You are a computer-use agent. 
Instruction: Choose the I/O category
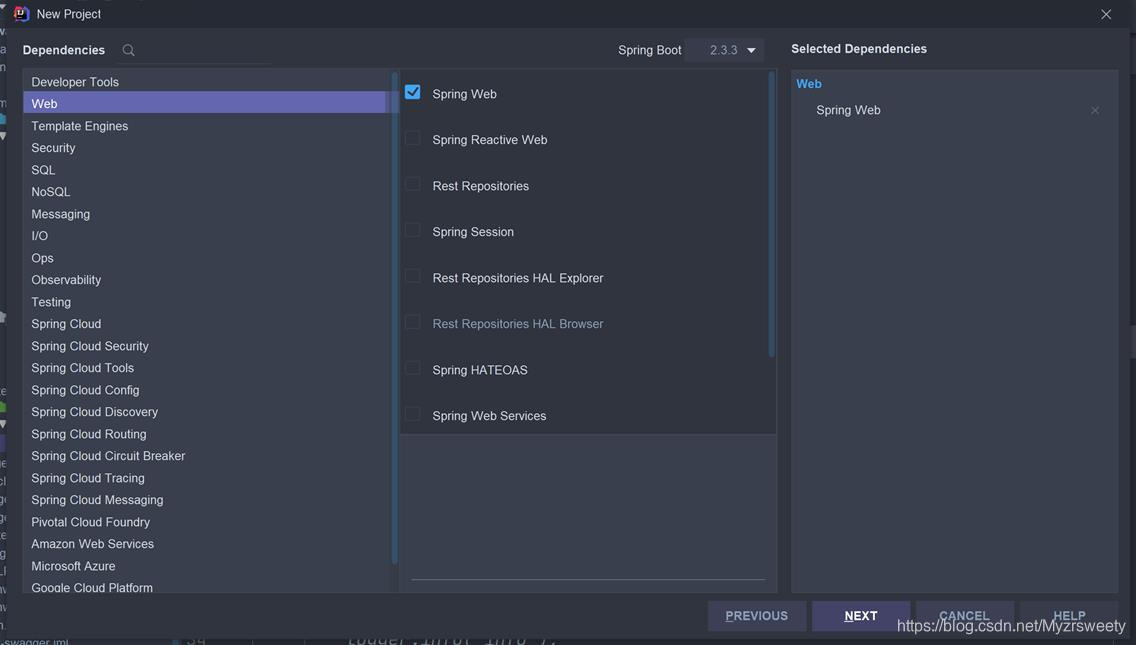tap(206, 236)
